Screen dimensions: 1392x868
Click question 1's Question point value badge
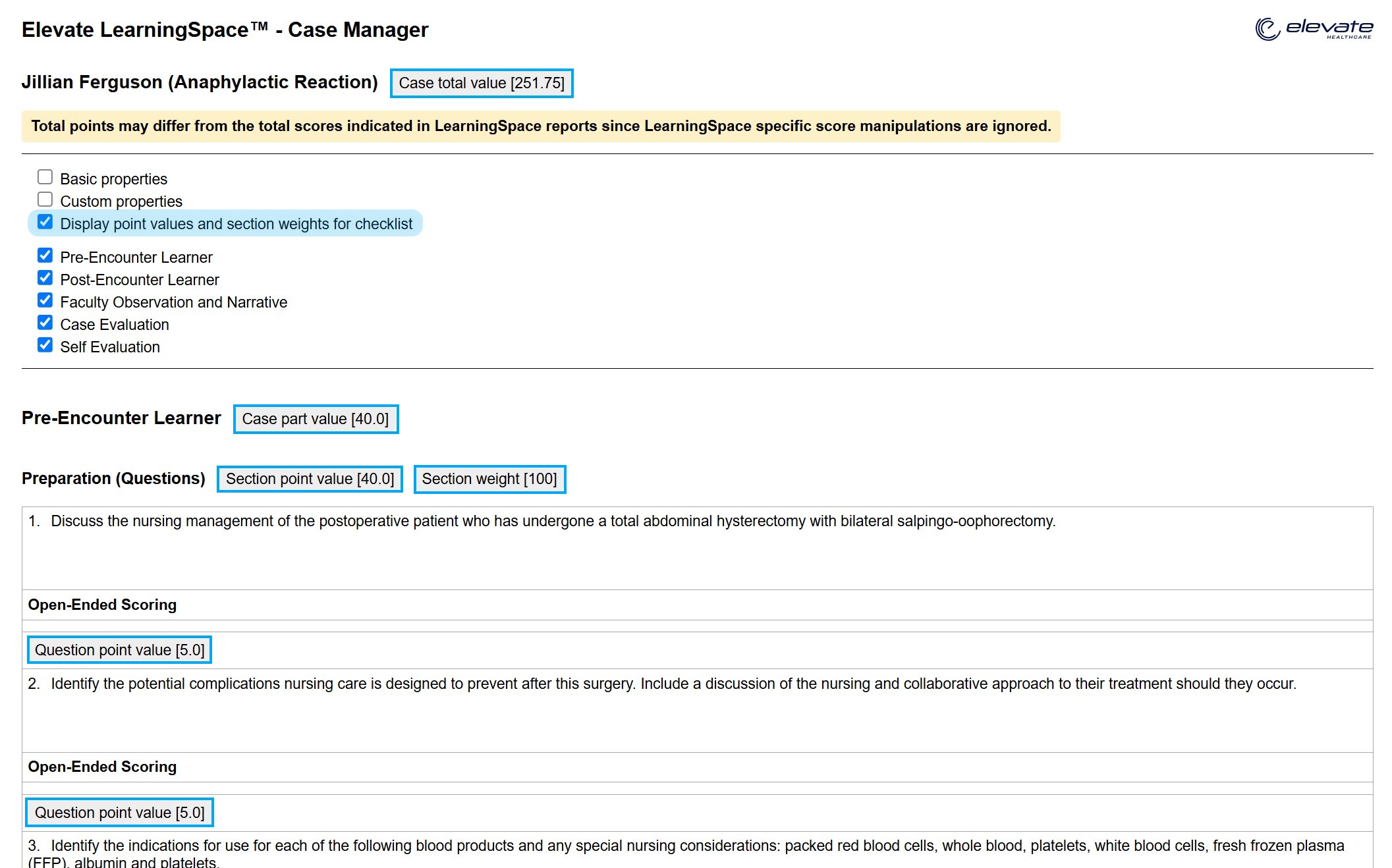pyautogui.click(x=119, y=650)
